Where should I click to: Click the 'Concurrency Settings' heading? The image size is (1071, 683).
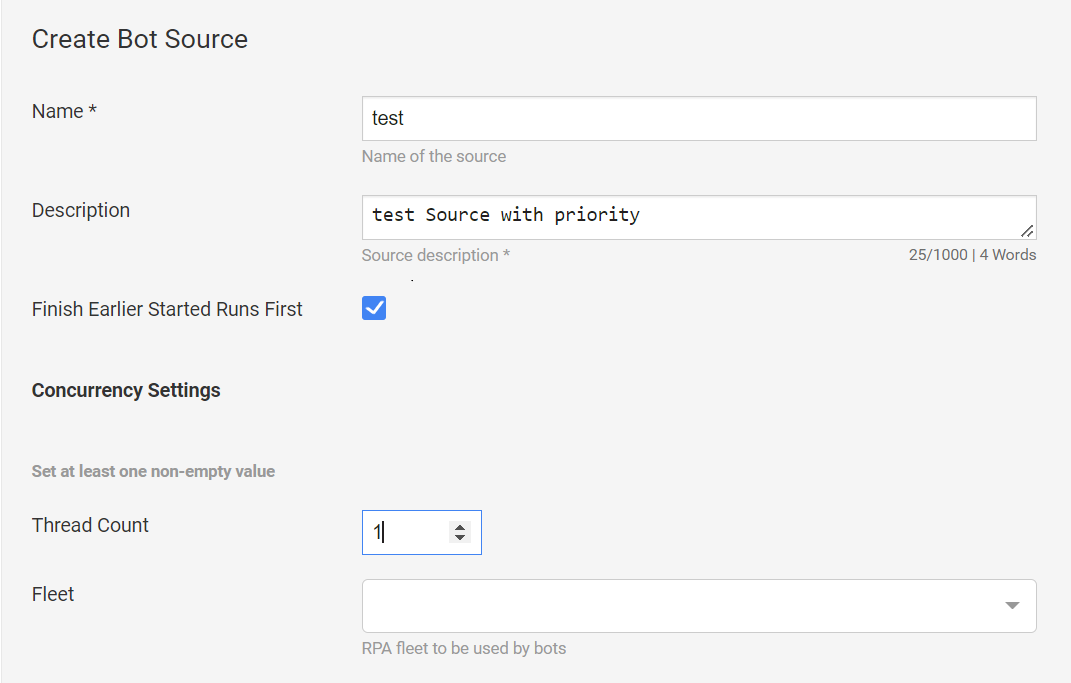(x=126, y=390)
